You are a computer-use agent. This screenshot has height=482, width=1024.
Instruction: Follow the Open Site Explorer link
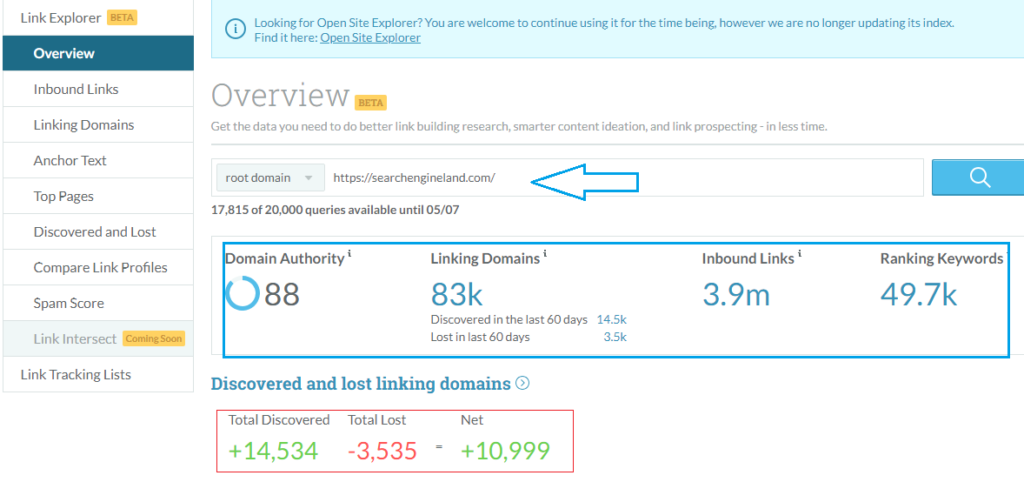(370, 38)
